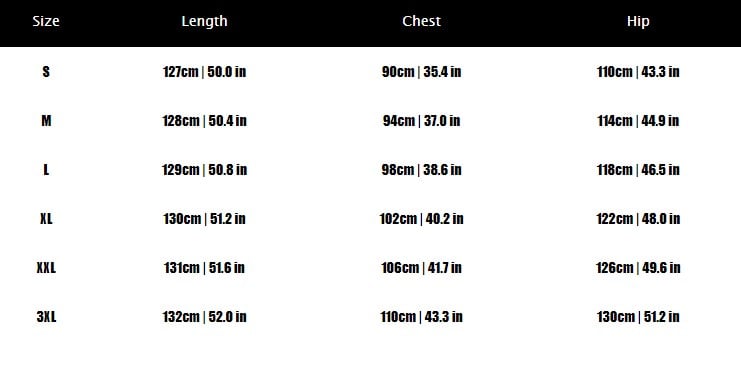Image resolution: width=741 pixels, height=374 pixels.
Task: Select the 130cm | 51.2 in hip cell
Action: coord(638,317)
